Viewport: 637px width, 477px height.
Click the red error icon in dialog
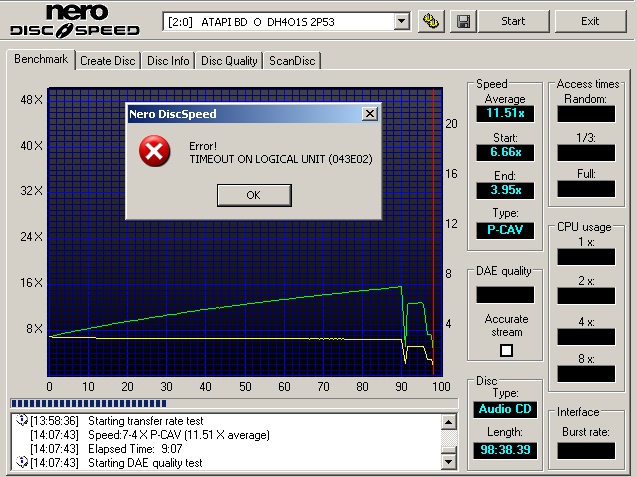pos(153,151)
